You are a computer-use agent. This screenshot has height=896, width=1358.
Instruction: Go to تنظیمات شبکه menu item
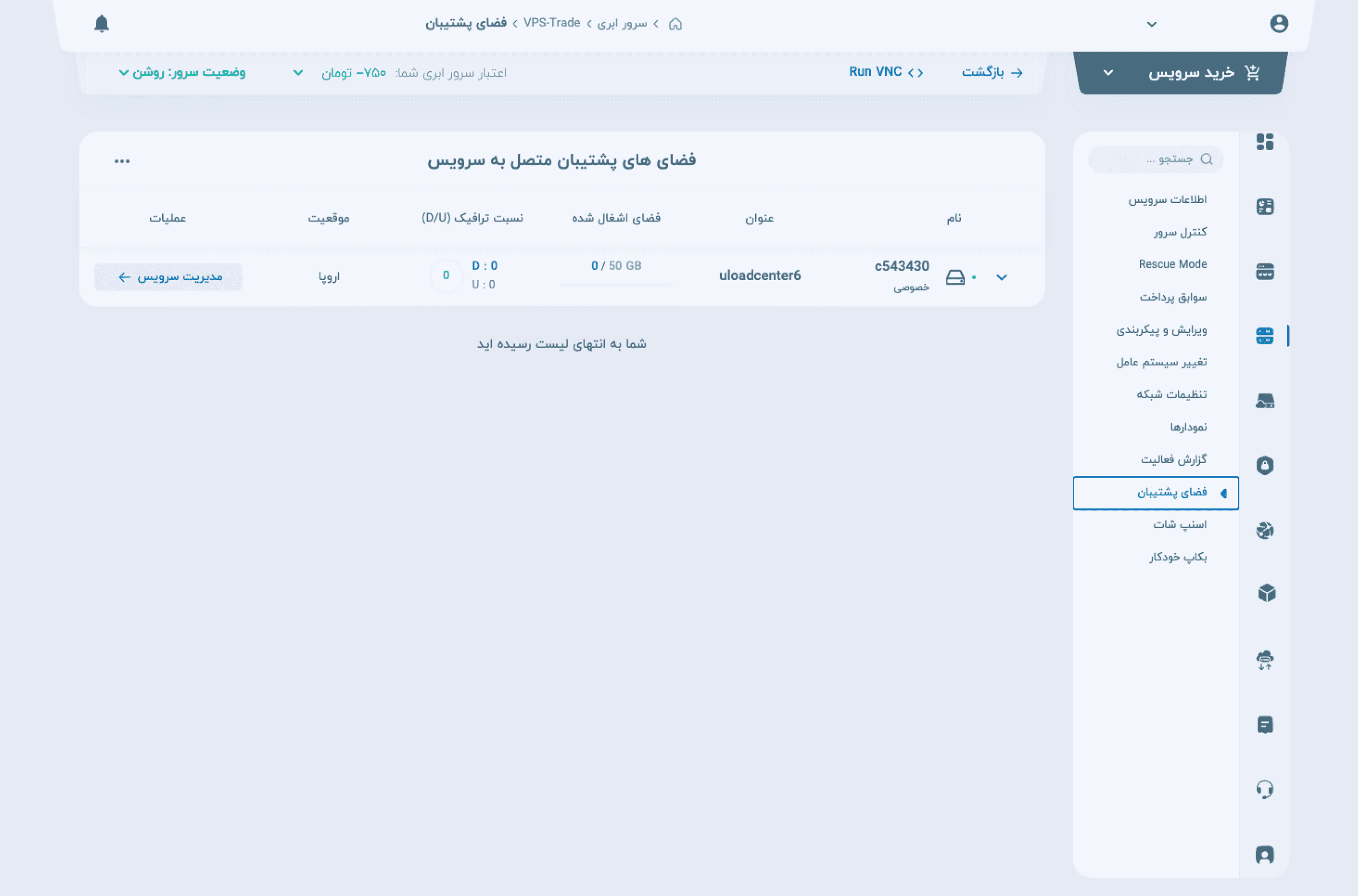point(1171,394)
